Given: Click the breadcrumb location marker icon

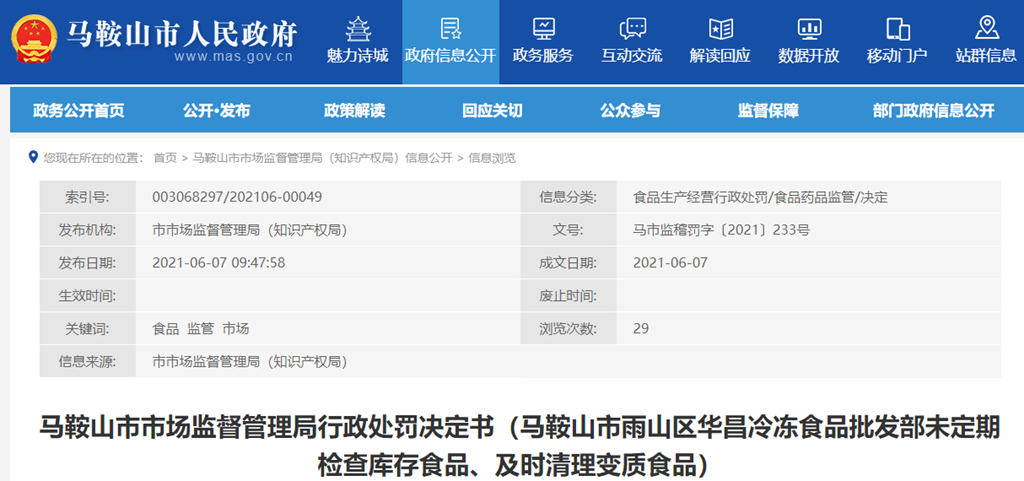Looking at the screenshot, I should [33, 157].
